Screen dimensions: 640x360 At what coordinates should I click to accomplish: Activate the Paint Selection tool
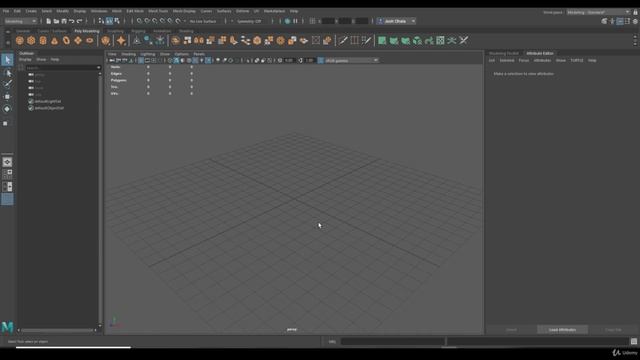click(7, 84)
